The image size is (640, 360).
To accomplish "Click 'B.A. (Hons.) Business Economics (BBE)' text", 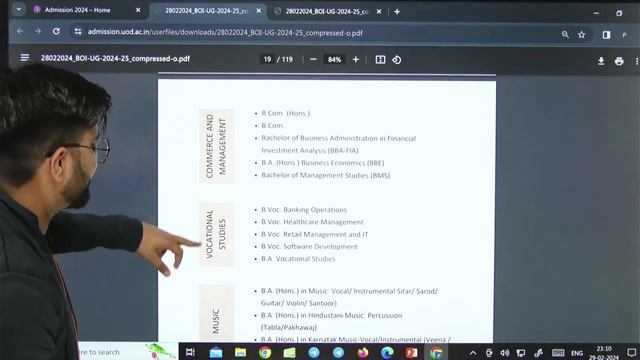I will pos(322,163).
